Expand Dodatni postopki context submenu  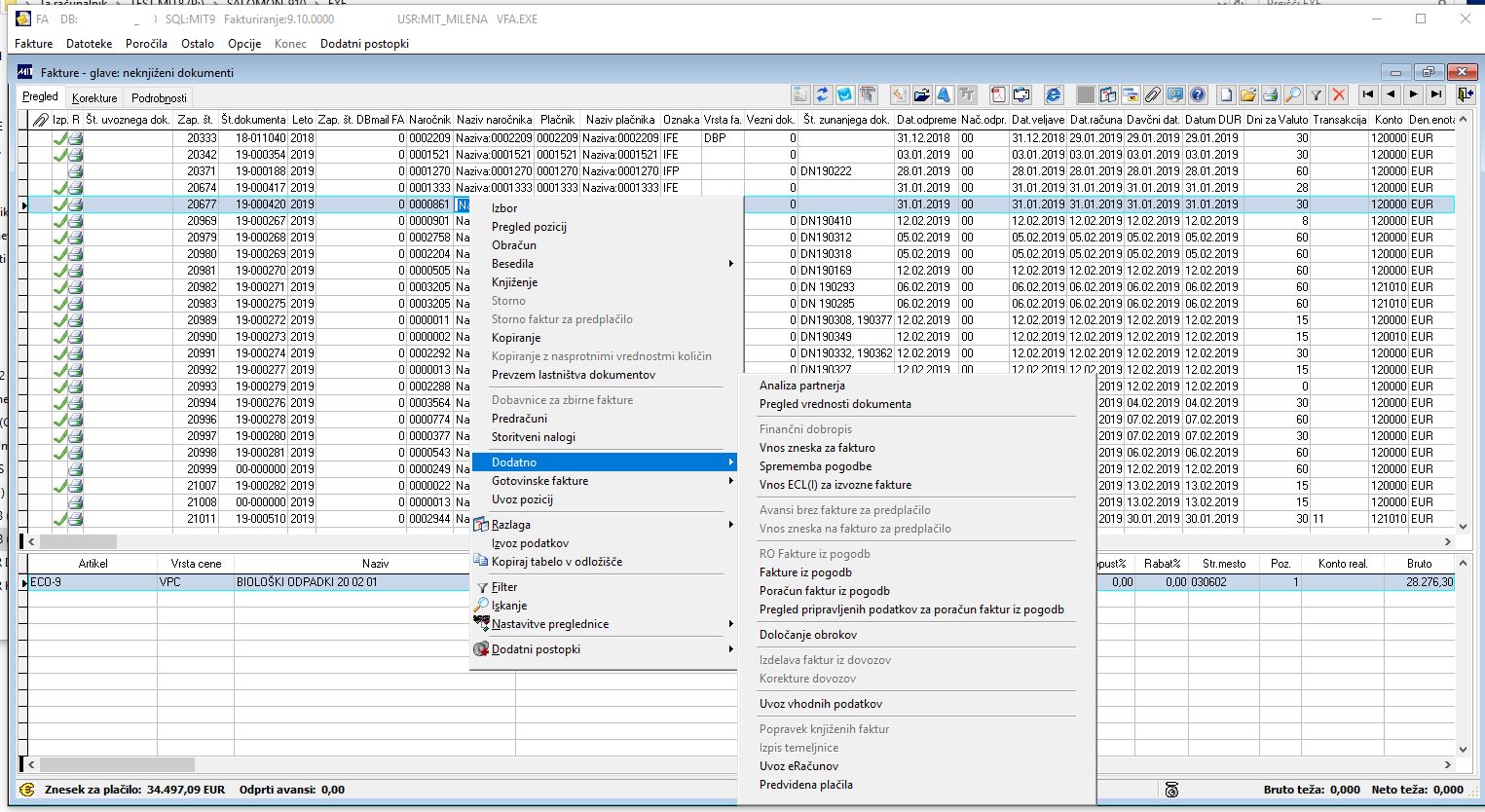[x=730, y=649]
